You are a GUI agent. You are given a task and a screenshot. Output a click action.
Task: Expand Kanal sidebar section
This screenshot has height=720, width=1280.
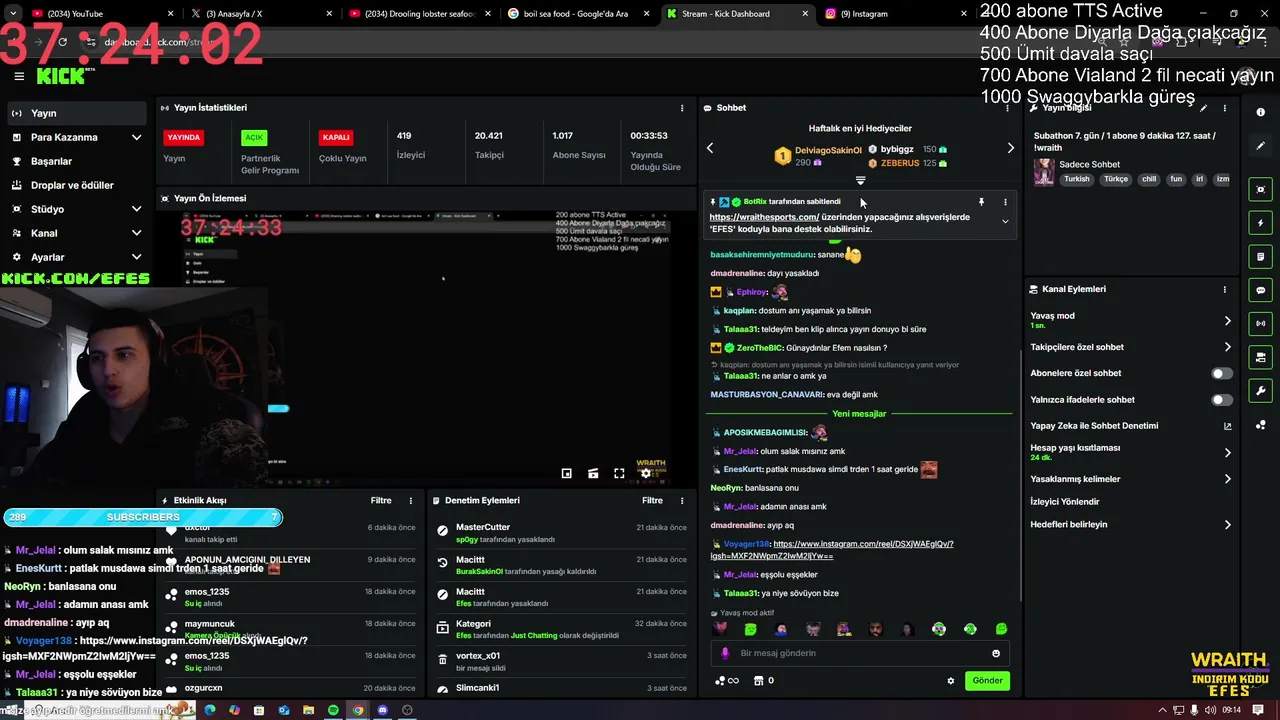tap(136, 233)
